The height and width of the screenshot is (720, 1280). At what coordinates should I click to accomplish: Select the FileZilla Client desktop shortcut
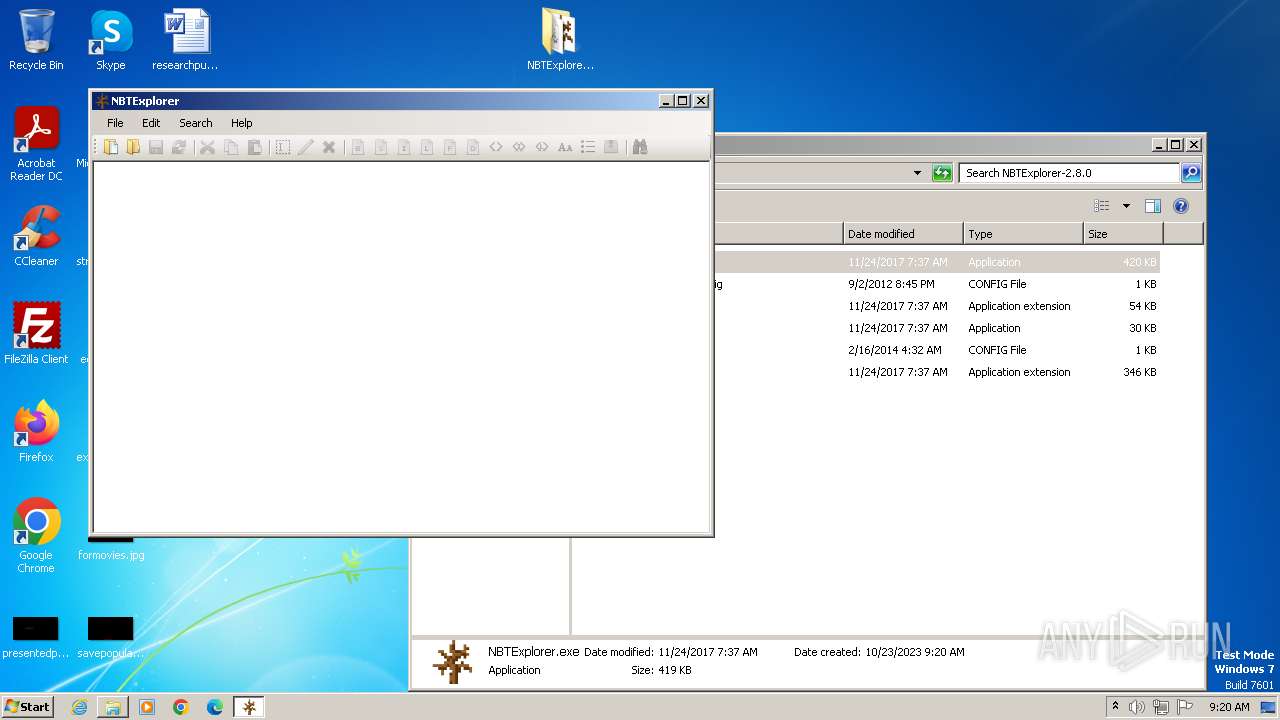coord(36,334)
